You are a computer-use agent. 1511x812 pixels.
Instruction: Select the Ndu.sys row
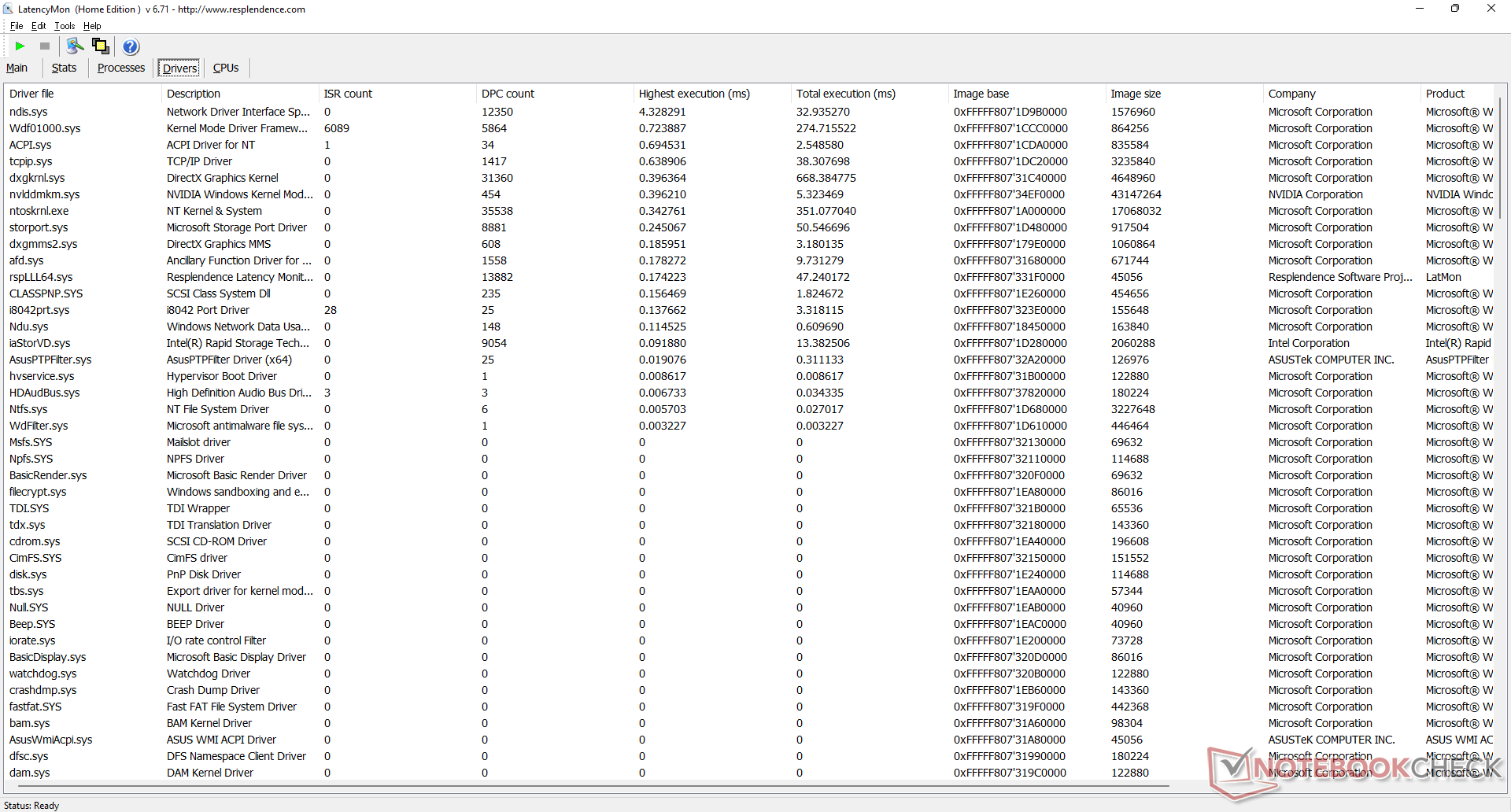749,327
